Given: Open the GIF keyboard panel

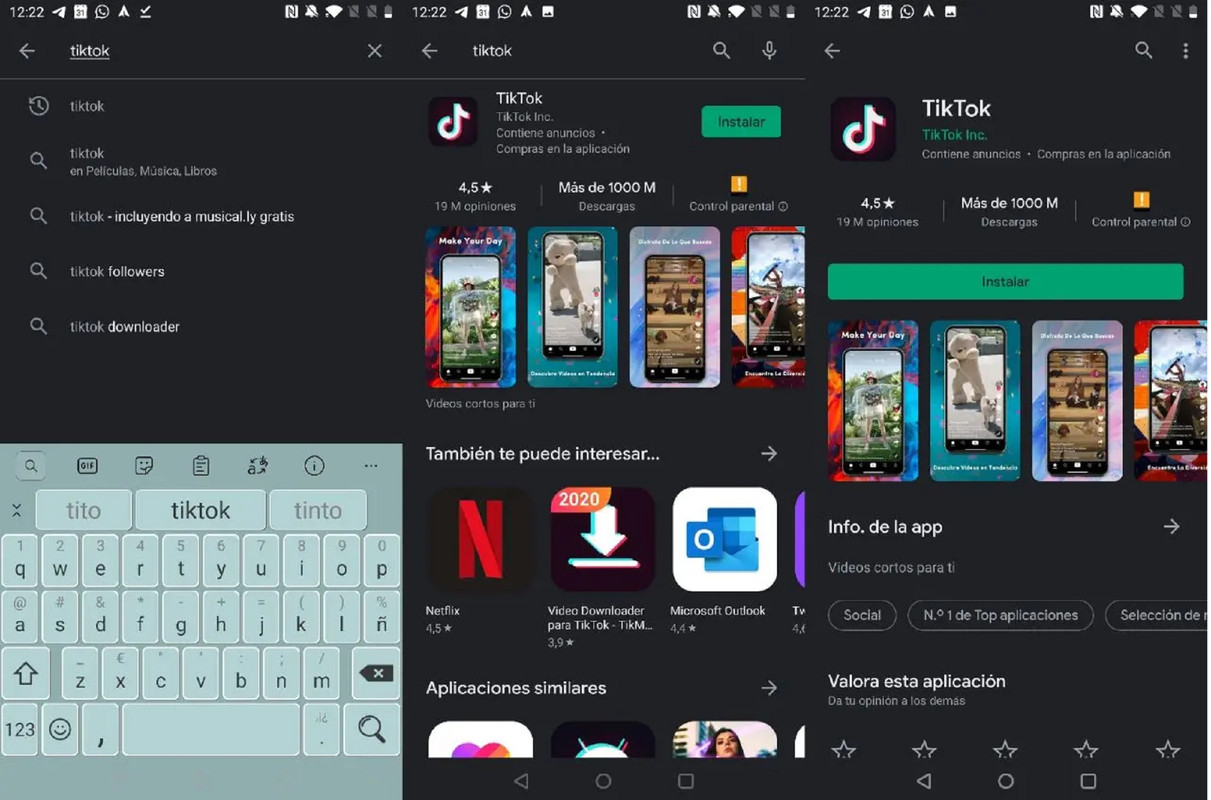Looking at the screenshot, I should pos(87,466).
